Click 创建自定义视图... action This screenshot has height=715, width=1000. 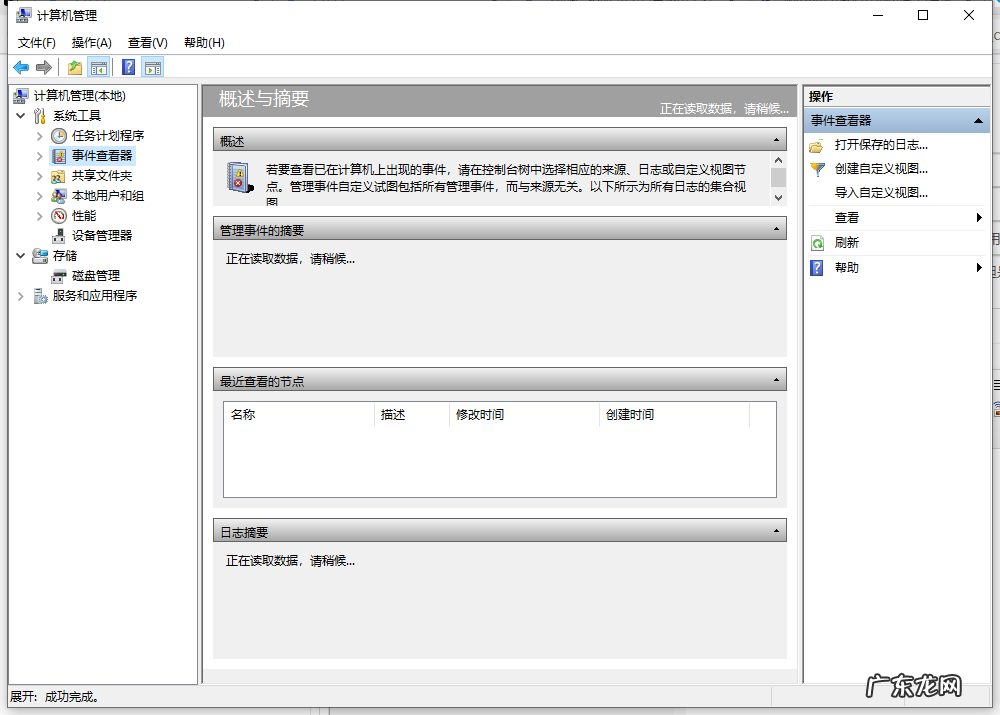pyautogui.click(x=880, y=169)
